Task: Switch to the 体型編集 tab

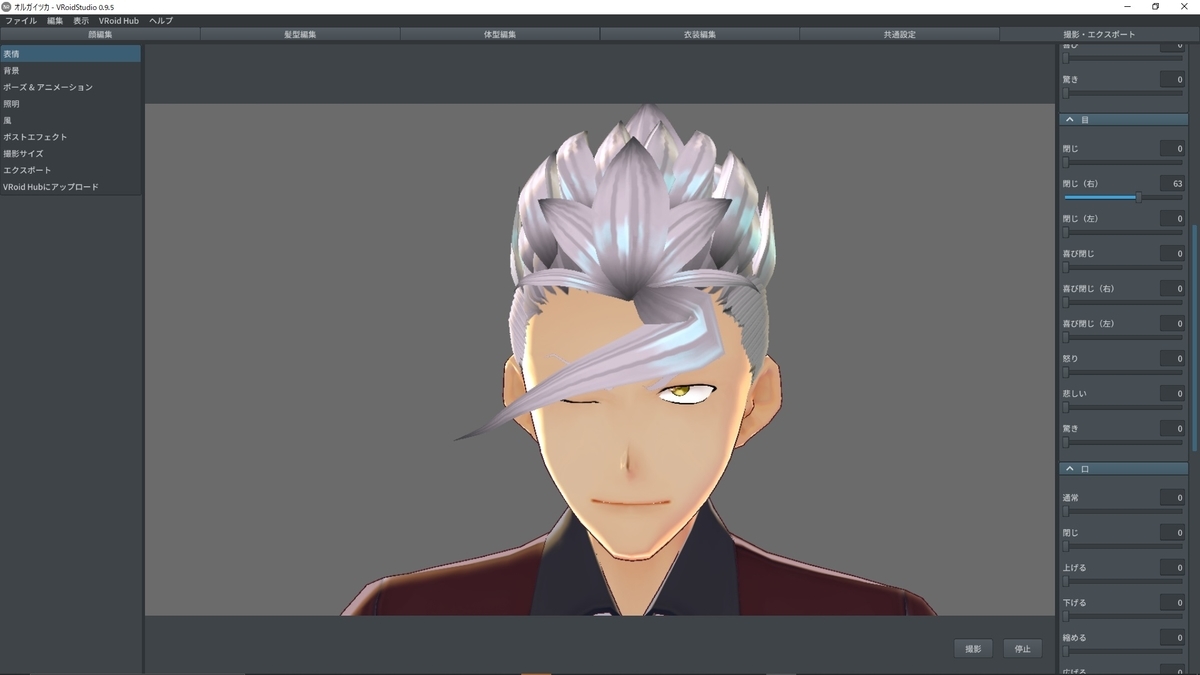Action: point(500,34)
